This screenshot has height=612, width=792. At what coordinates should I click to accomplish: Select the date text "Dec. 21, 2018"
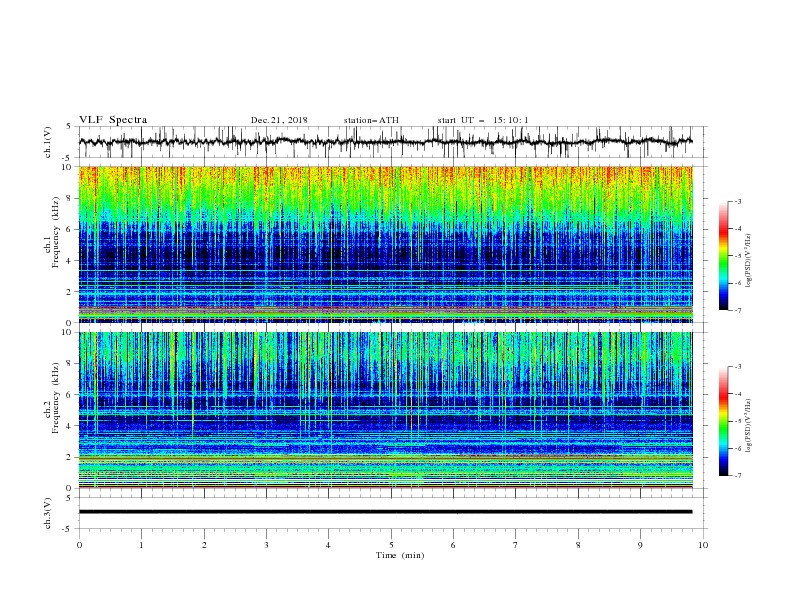279,120
